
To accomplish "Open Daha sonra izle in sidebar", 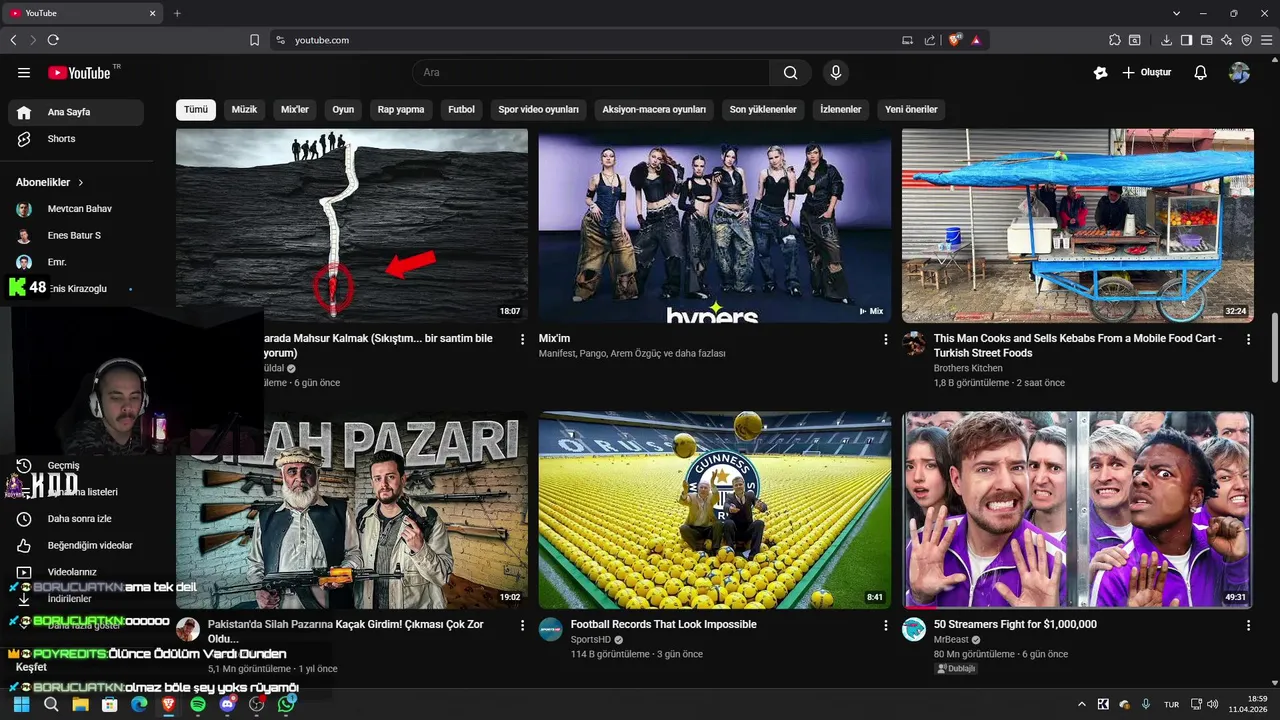I will (76, 519).
